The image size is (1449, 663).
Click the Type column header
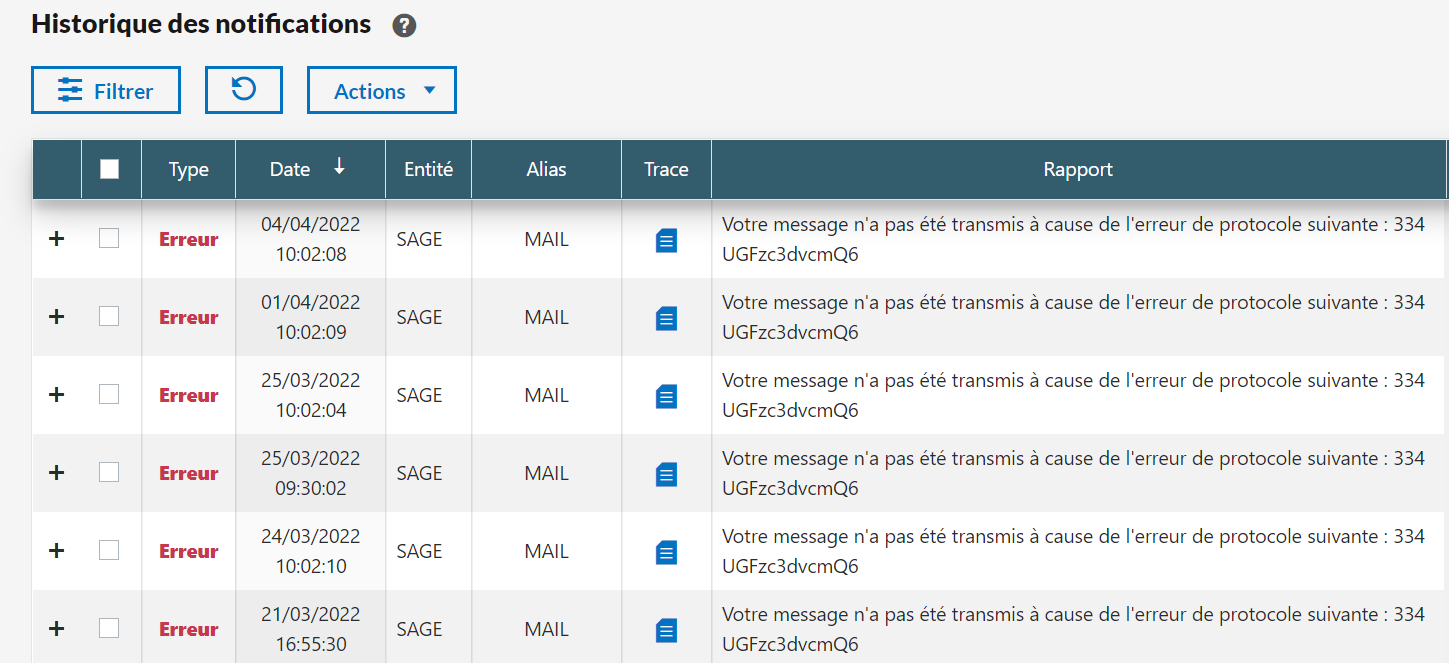(x=188, y=169)
